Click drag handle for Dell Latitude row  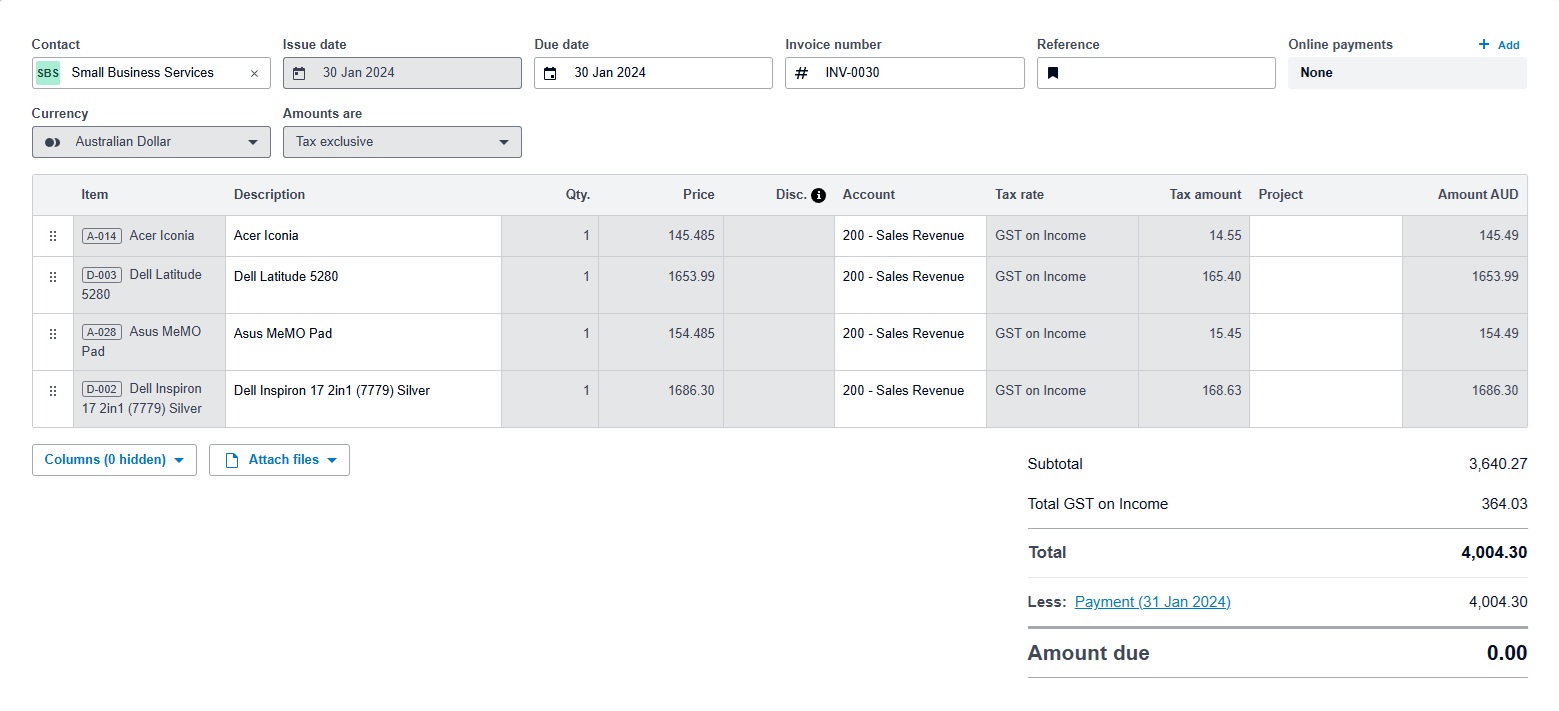click(x=53, y=277)
